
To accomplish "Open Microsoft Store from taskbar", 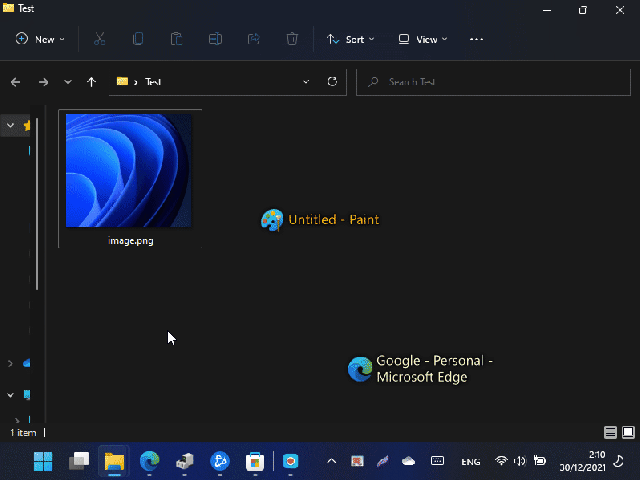I will [x=255, y=461].
